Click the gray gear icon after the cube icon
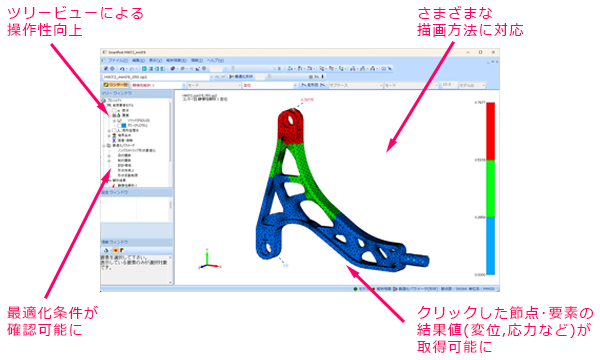Screen dimensions: 600x360 183,68
